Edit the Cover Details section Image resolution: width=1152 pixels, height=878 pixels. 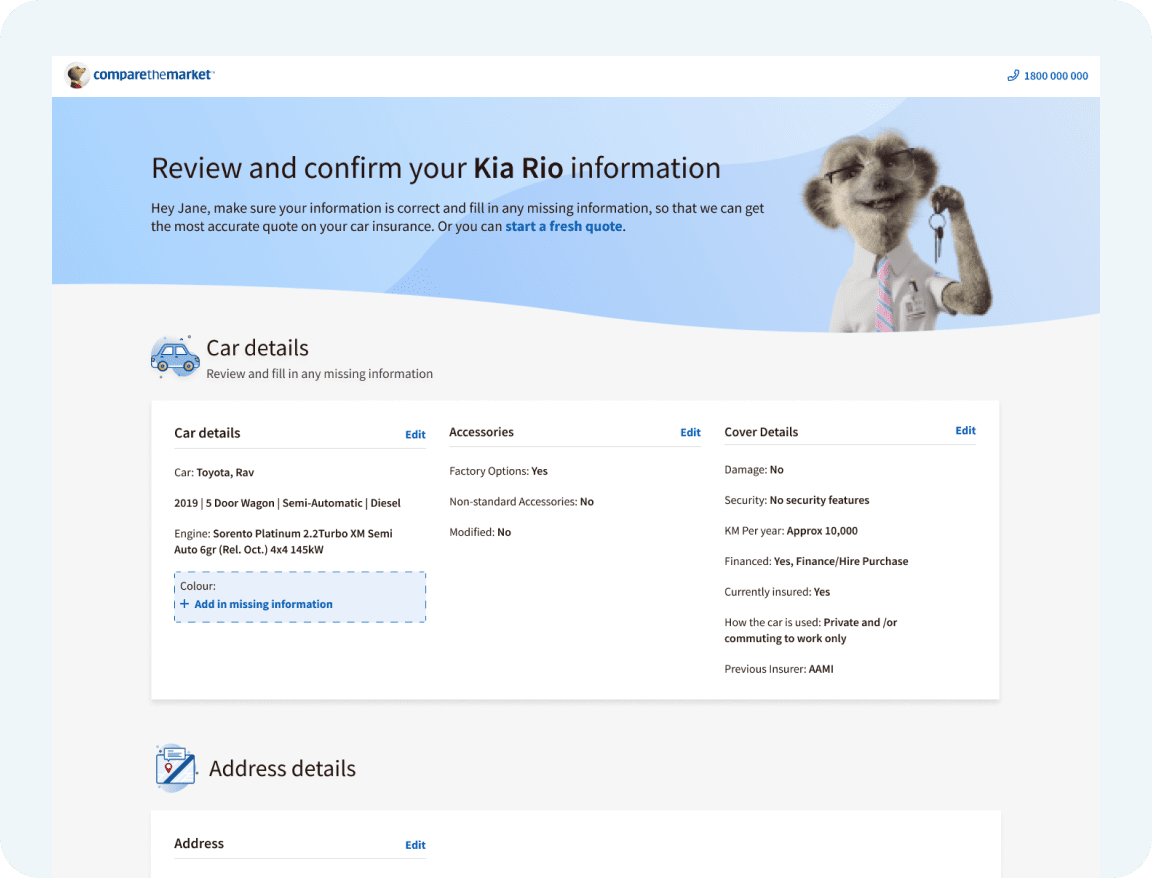pyautogui.click(x=965, y=431)
